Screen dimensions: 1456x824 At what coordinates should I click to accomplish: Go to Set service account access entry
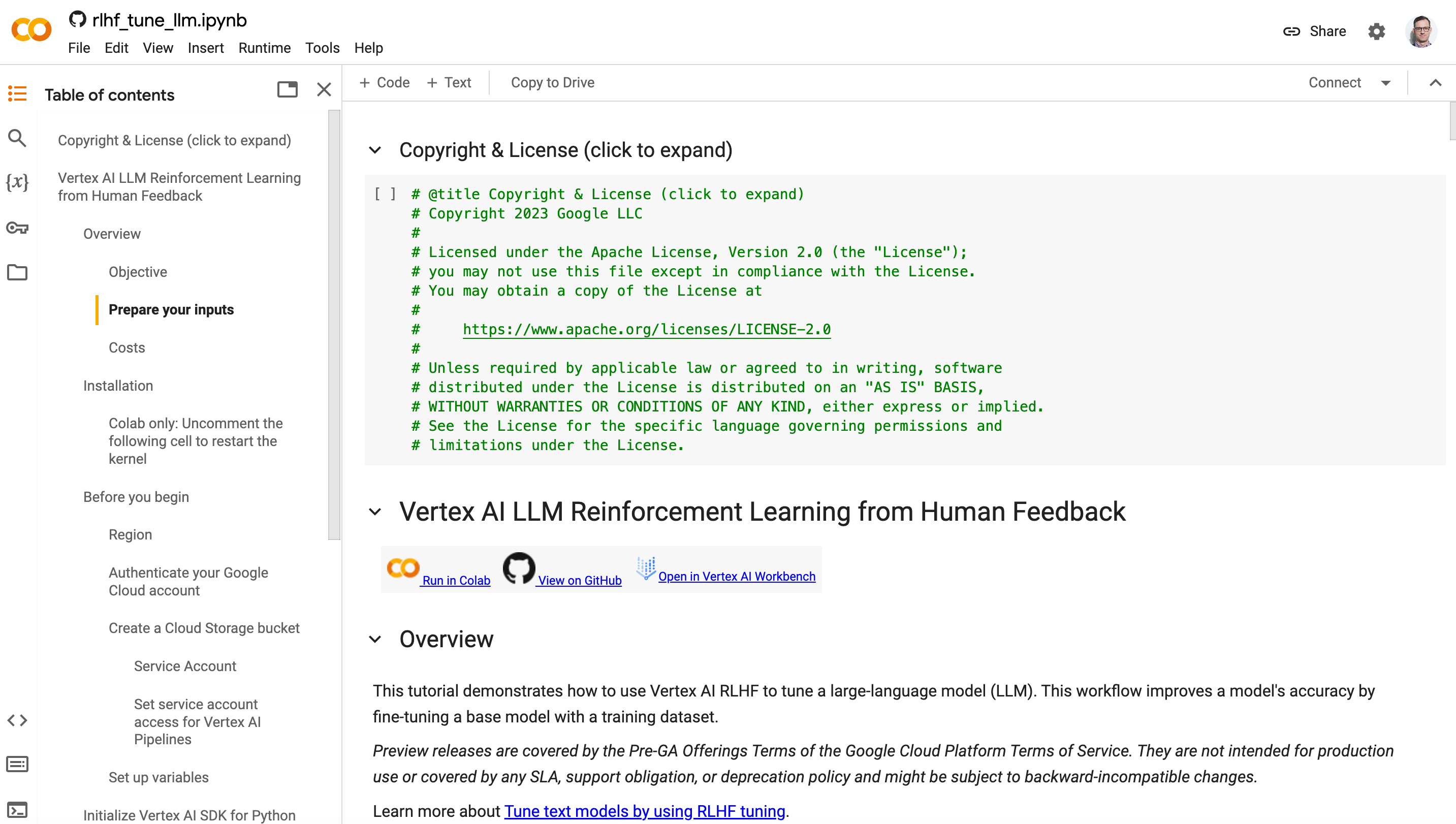pos(197,721)
